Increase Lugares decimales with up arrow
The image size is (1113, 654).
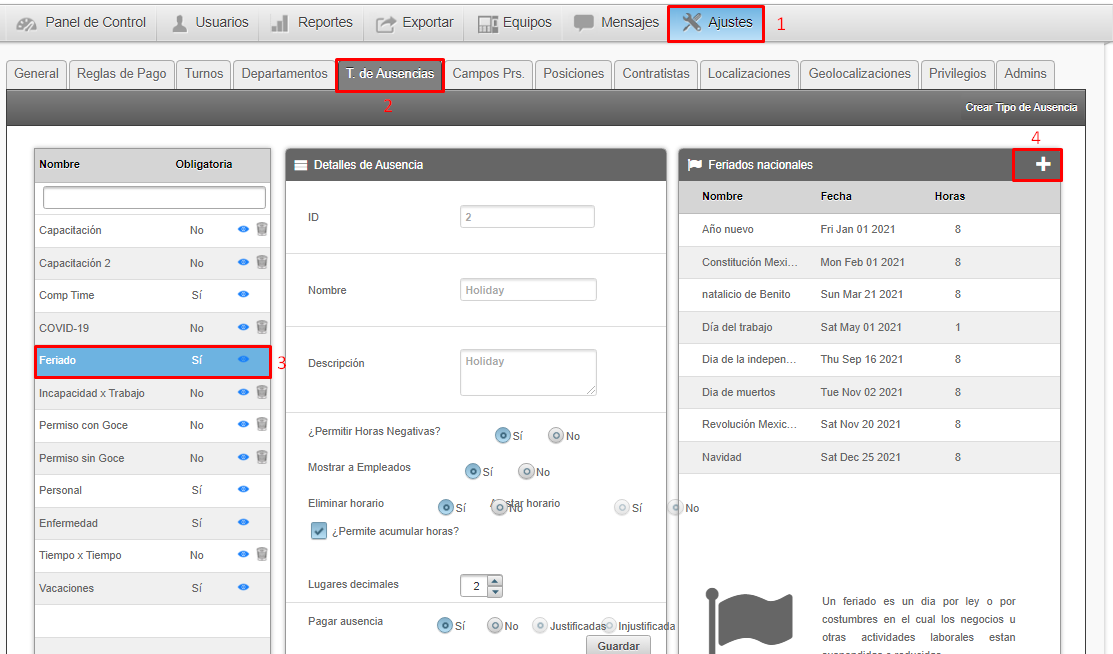click(x=494, y=580)
